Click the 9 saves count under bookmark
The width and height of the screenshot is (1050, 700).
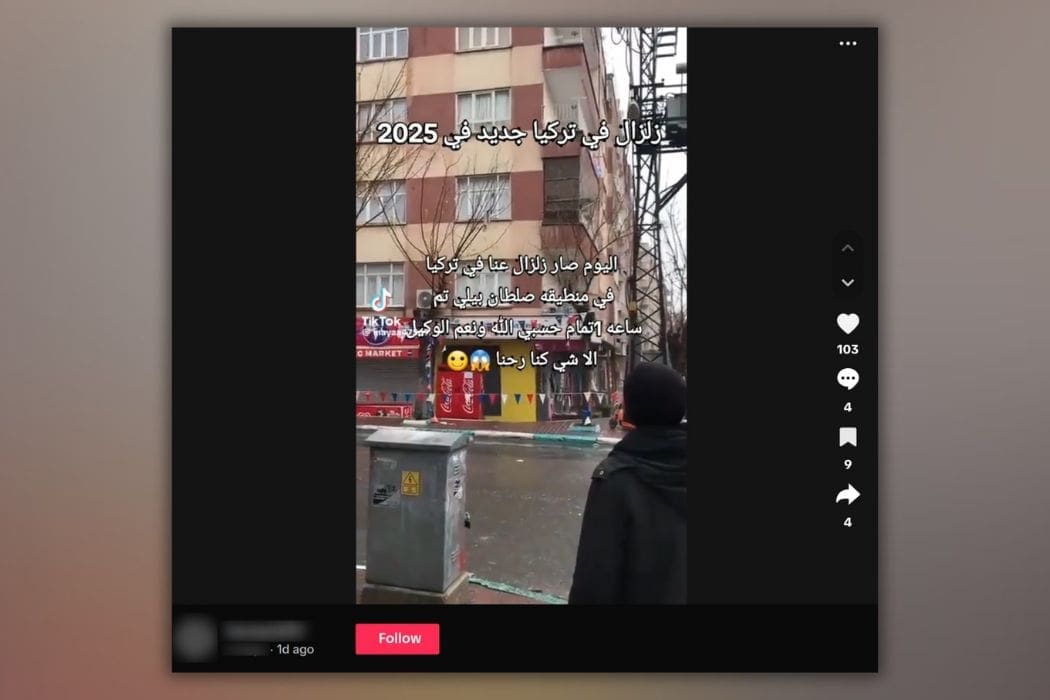coord(847,464)
